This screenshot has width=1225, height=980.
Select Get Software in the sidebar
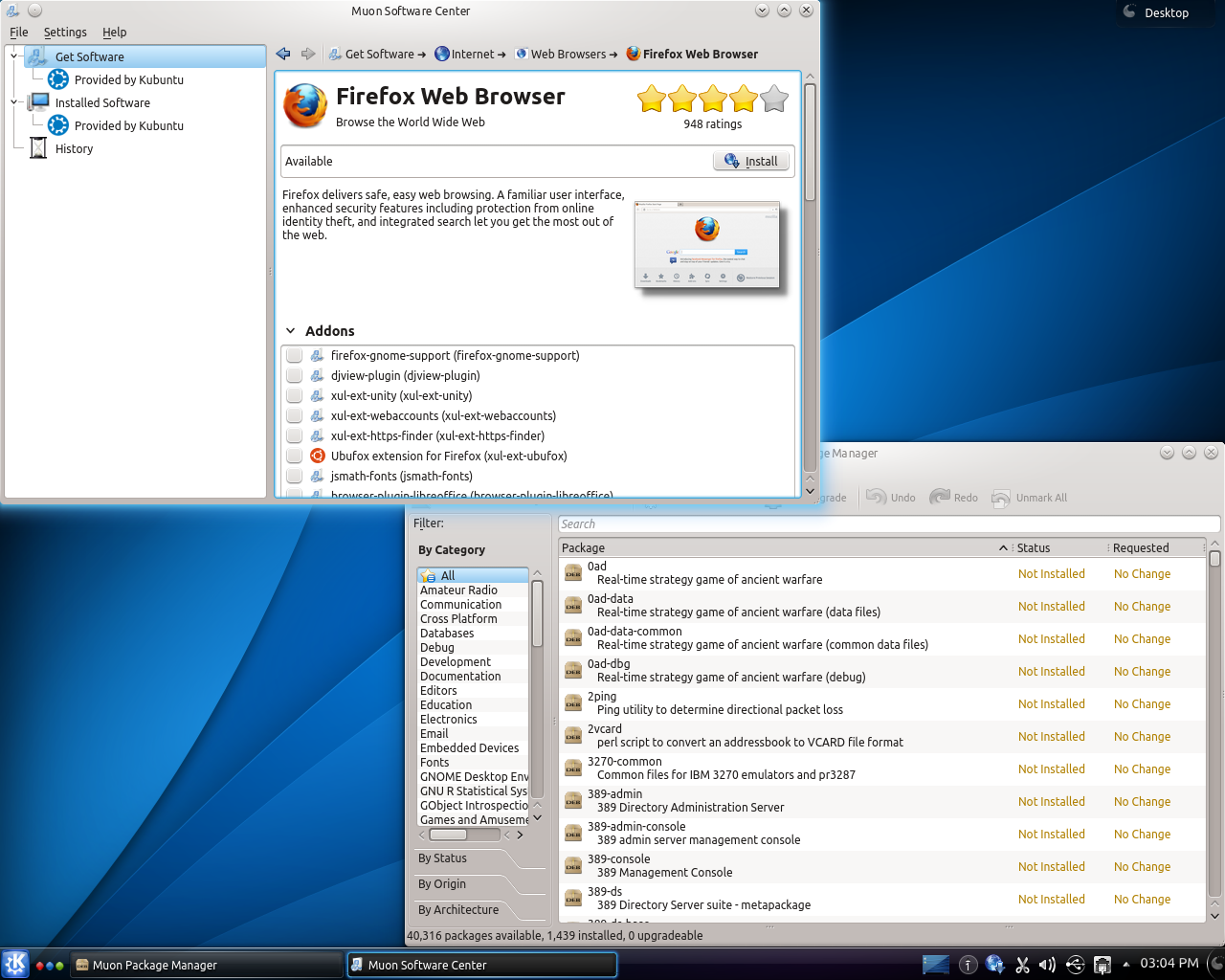point(145,56)
